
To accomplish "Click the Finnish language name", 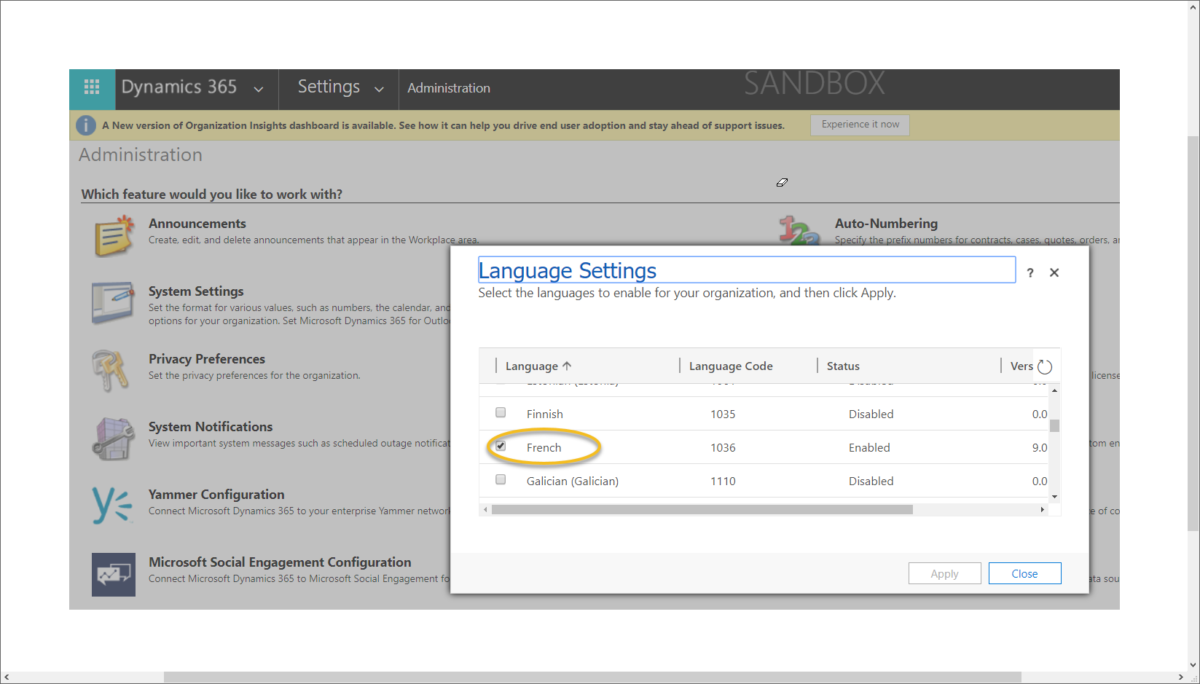I will 545,413.
